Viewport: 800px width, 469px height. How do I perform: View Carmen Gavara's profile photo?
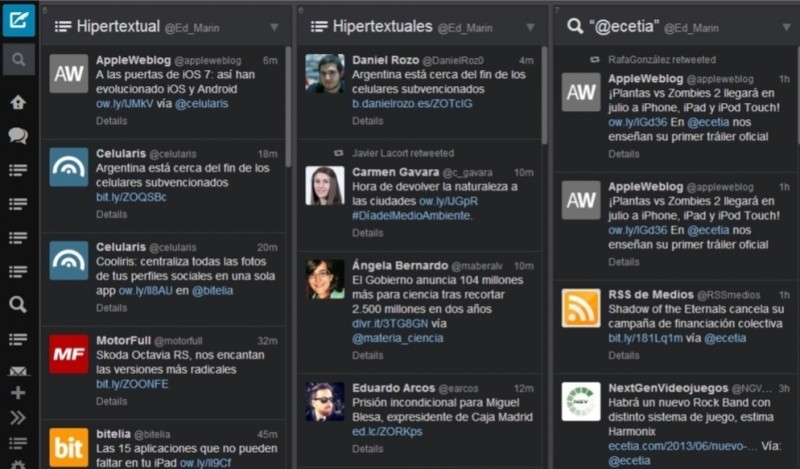point(325,186)
